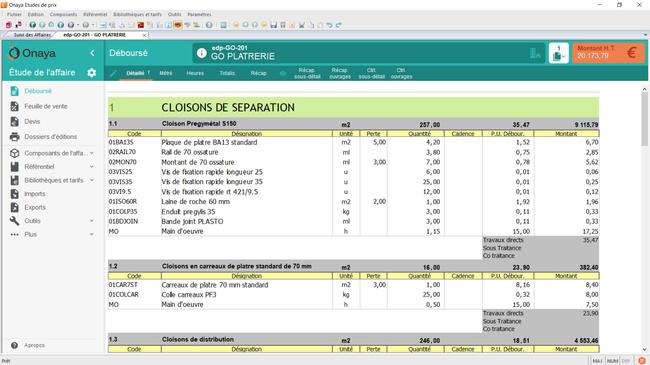Expand the Outils sidebar section arrow

point(92,221)
